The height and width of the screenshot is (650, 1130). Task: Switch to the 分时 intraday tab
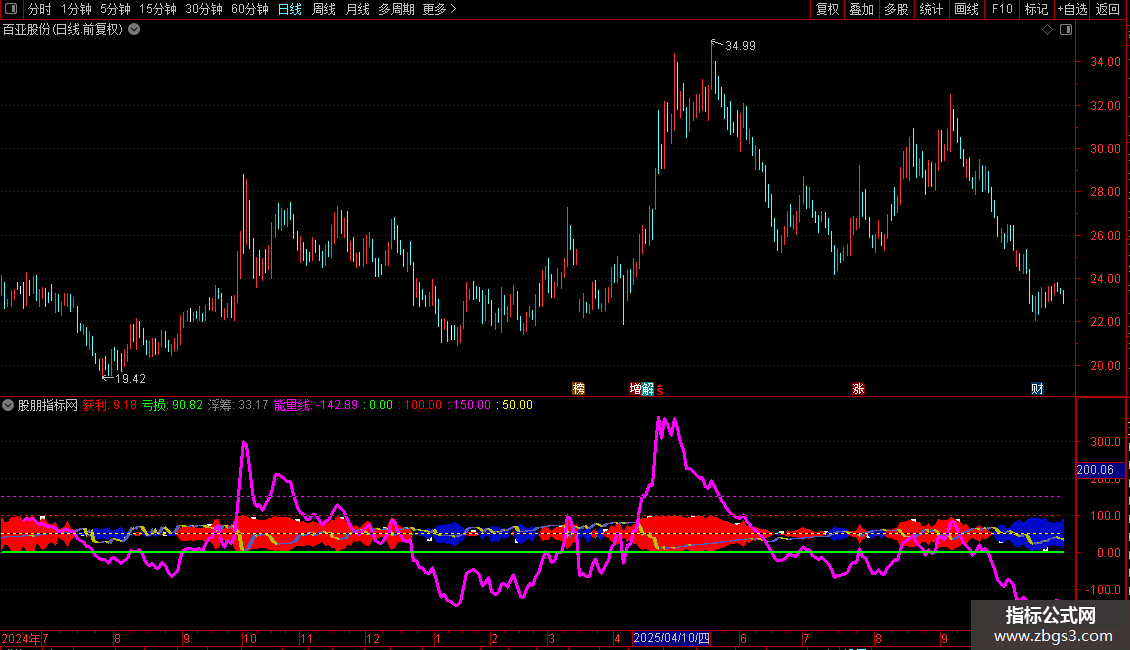39,9
